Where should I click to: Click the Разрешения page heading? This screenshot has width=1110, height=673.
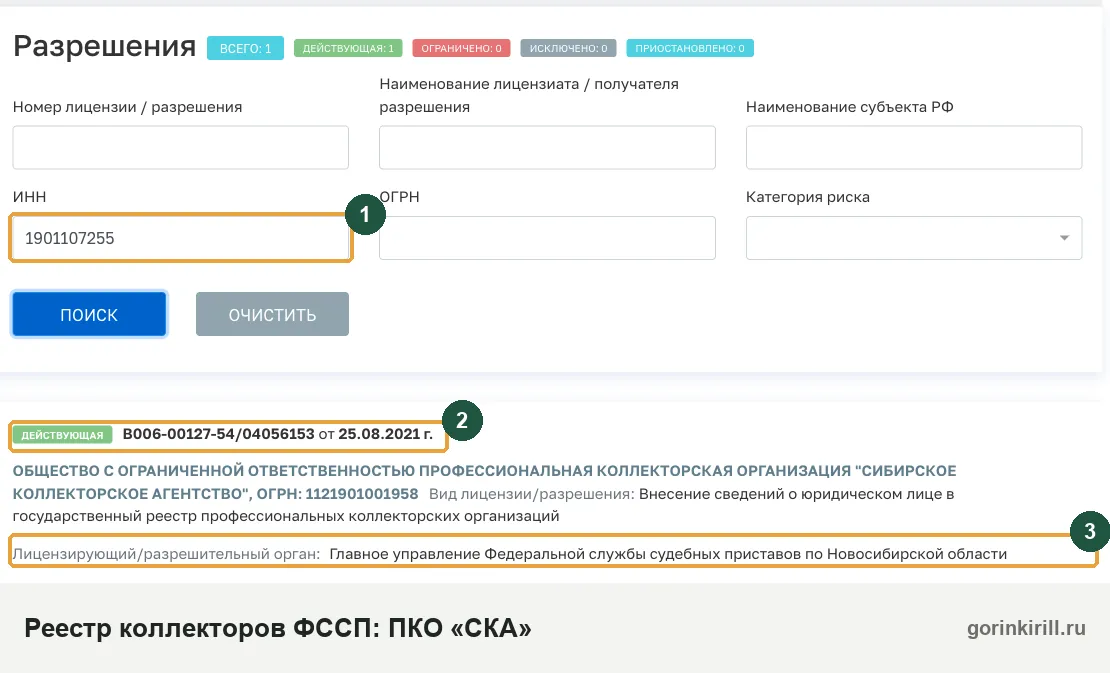click(105, 46)
